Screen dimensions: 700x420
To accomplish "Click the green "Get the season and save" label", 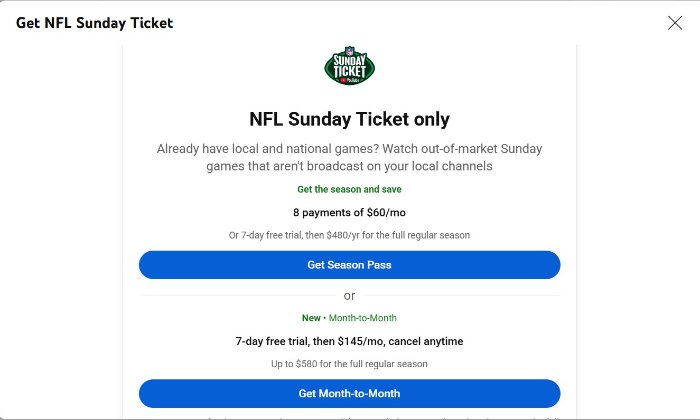I will click(349, 189).
